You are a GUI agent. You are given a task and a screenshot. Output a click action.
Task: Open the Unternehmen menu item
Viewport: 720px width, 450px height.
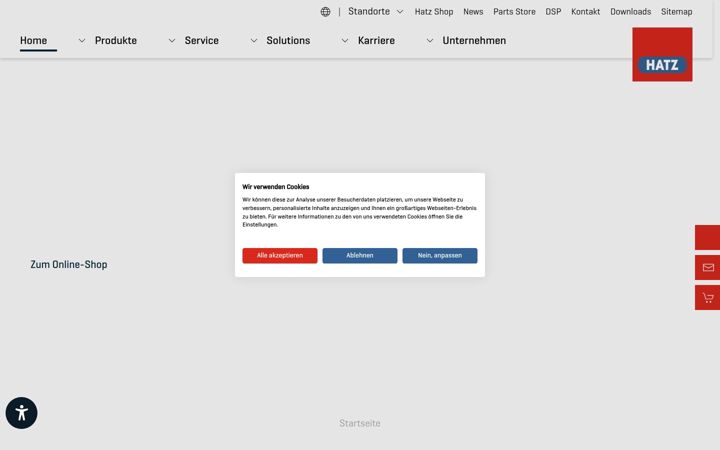pyautogui.click(x=474, y=40)
